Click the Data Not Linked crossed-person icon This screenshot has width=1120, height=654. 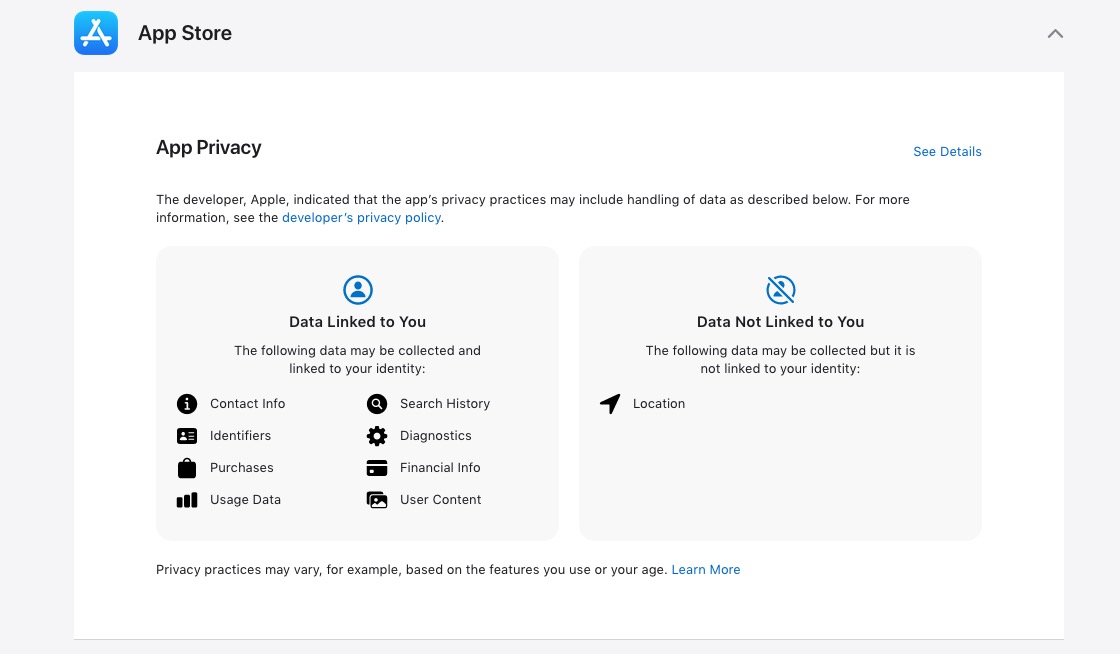[781, 290]
